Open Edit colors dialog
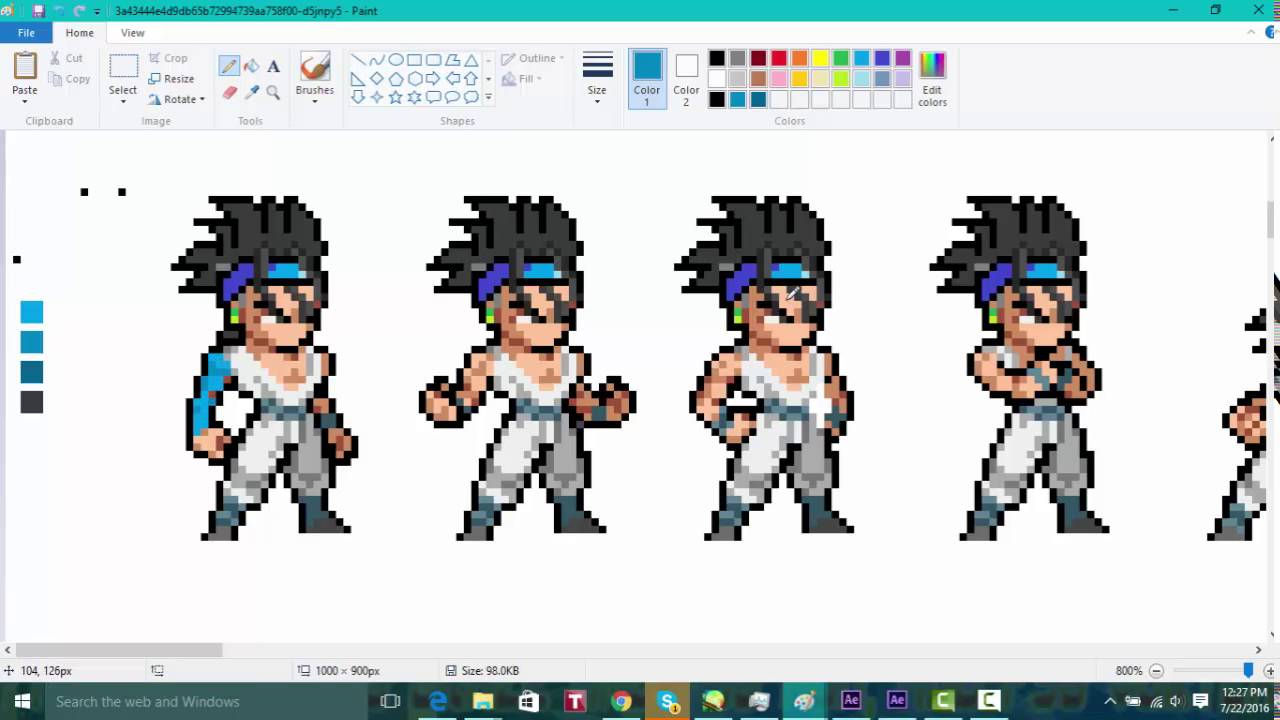Viewport: 1280px width, 720px height. tap(932, 78)
